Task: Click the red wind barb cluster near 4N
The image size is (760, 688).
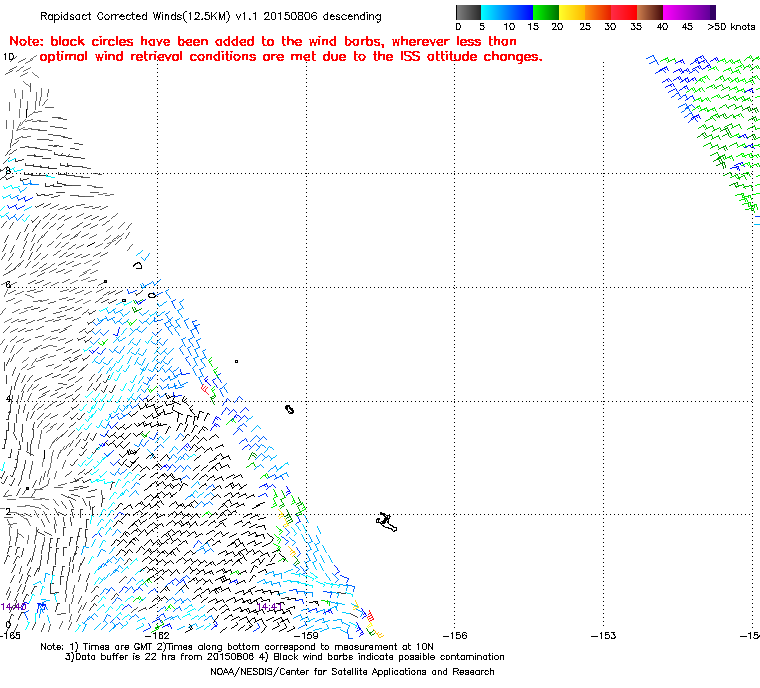Action: (x=206, y=389)
